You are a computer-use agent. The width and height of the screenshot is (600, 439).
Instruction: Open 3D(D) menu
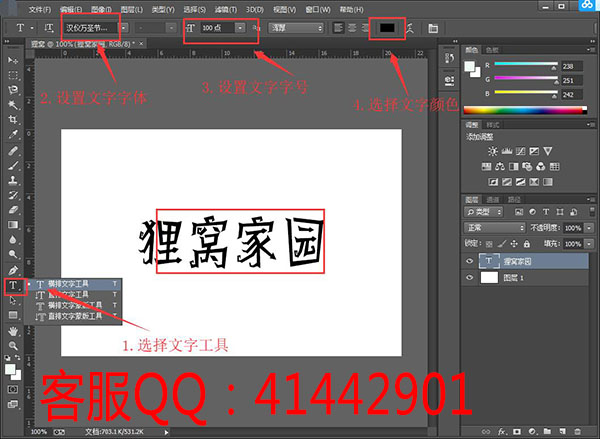(x=254, y=10)
